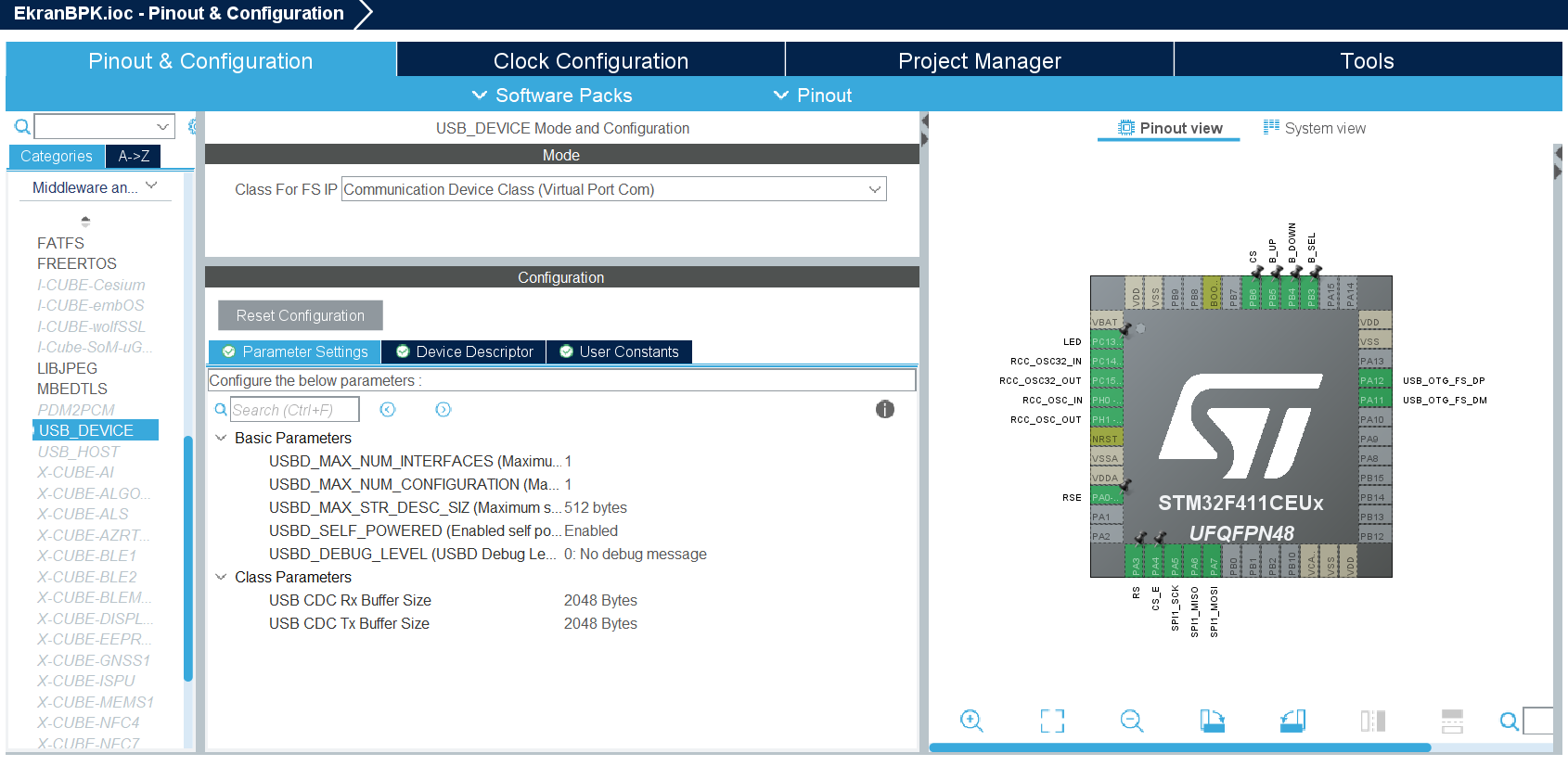Click previous search result arrow icon

388,409
